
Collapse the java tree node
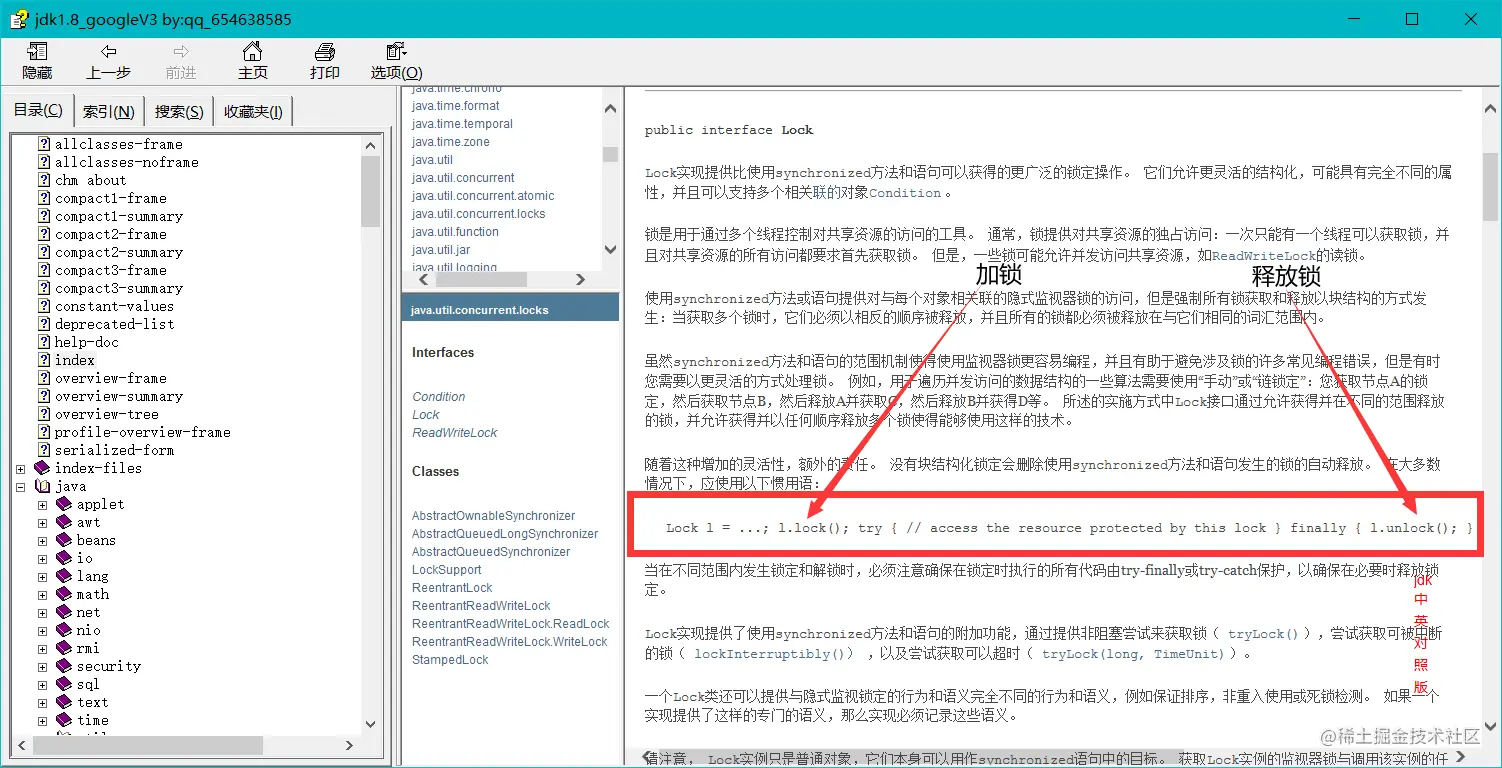(x=20, y=486)
